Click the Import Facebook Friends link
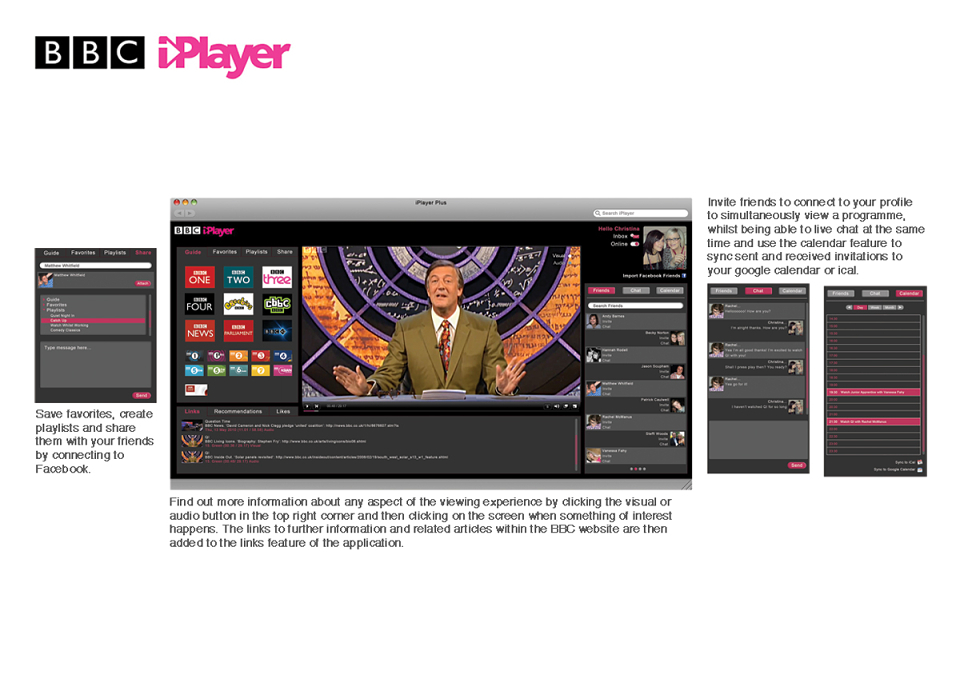The height and width of the screenshot is (679, 960). [651, 276]
